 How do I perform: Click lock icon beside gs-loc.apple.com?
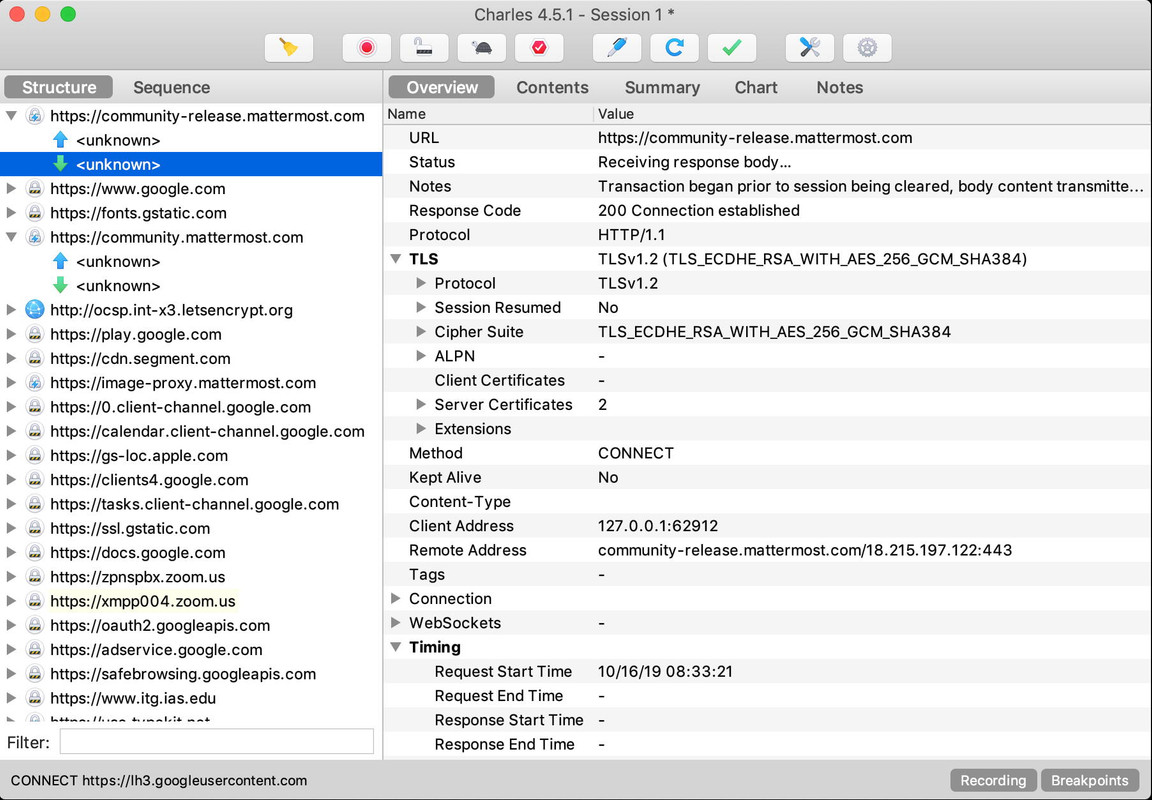tap(35, 455)
